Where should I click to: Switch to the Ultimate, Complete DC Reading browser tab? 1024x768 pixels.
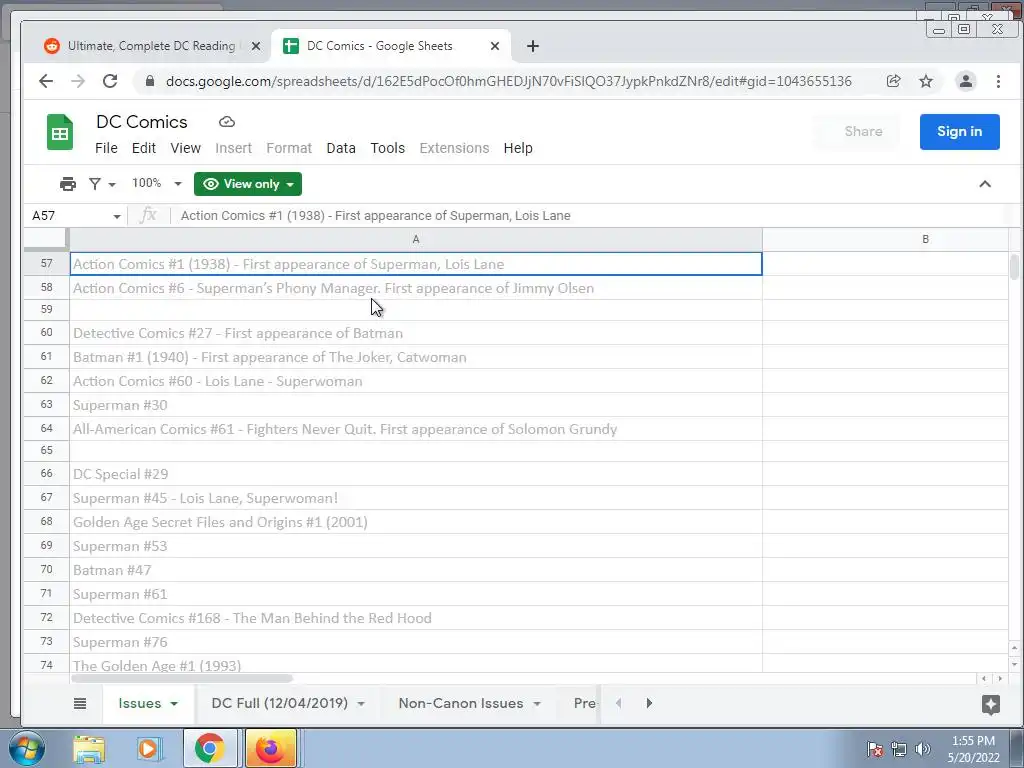(x=151, y=46)
